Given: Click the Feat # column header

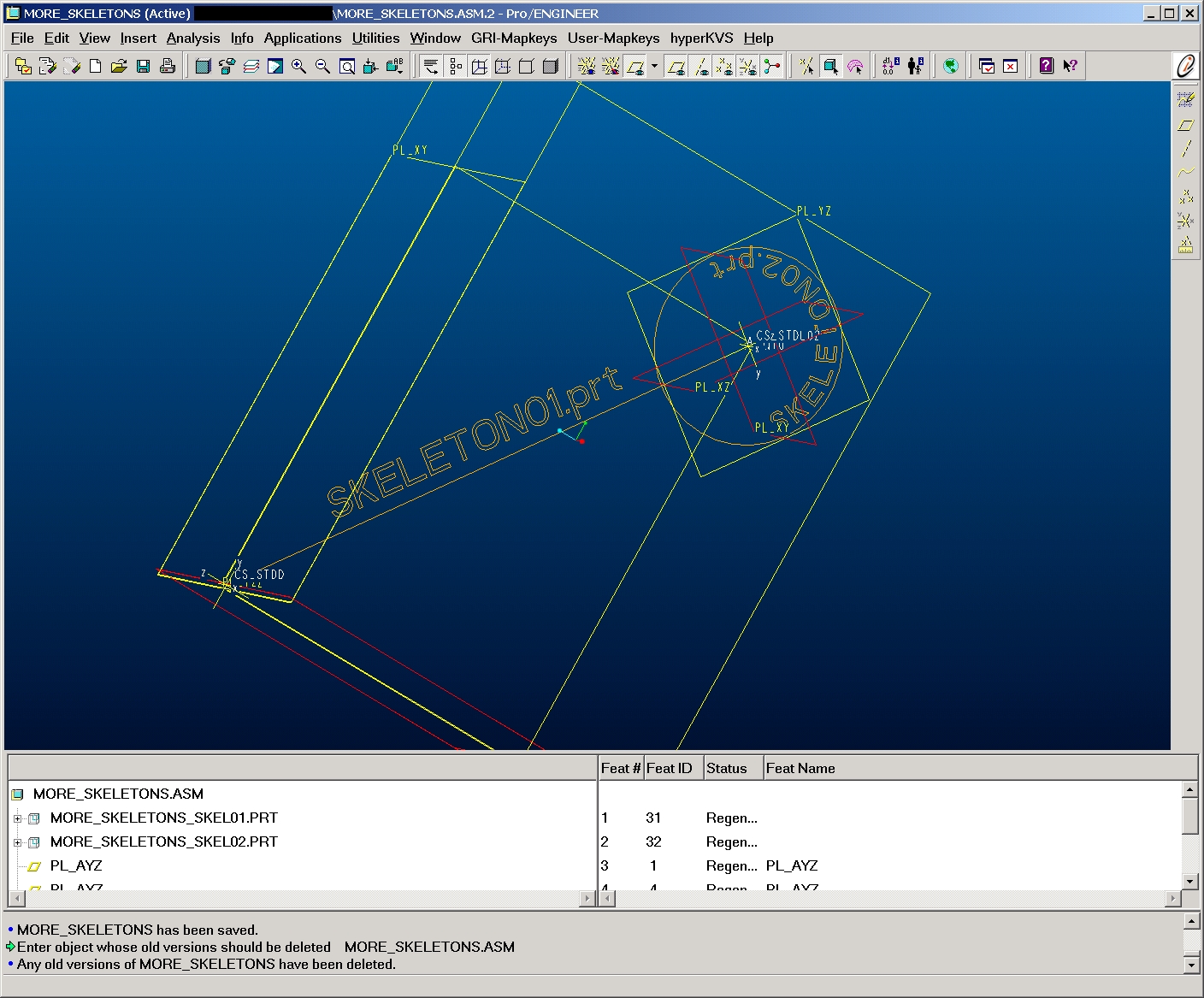Looking at the screenshot, I should 621,768.
